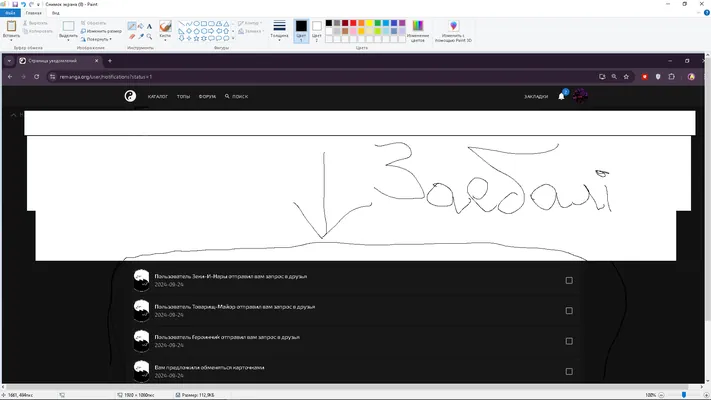The height and width of the screenshot is (400, 711).
Task: Pick the red color swatch in palette
Action: tap(353, 23)
